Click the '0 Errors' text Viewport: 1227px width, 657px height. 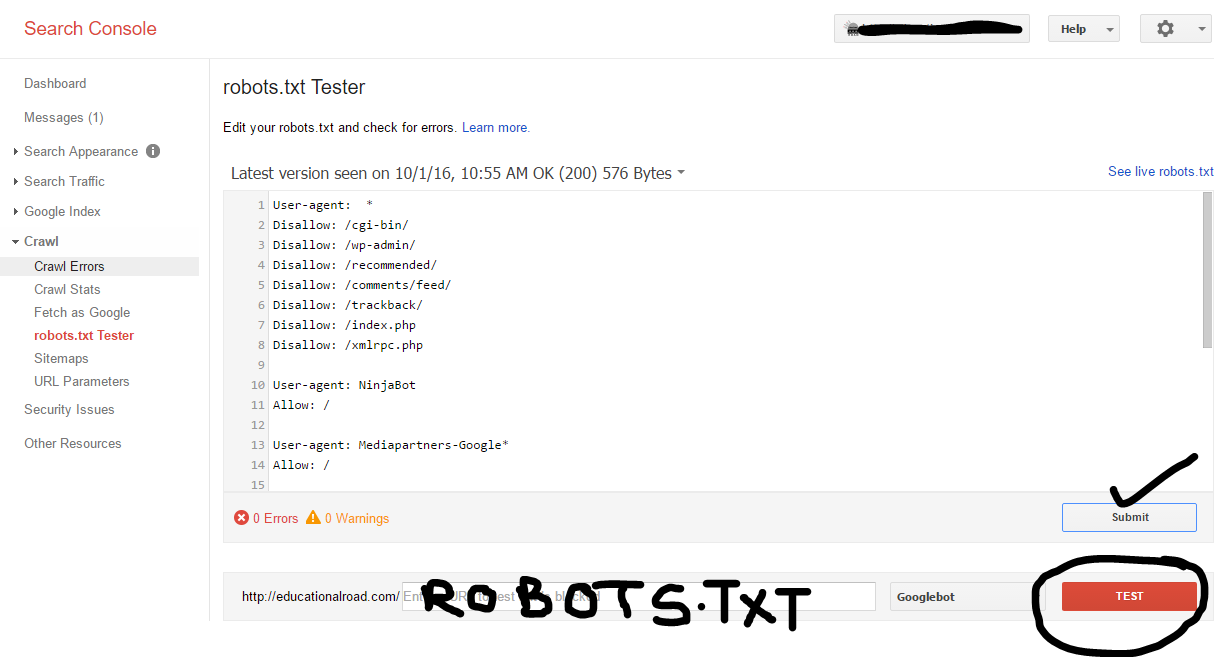point(275,519)
